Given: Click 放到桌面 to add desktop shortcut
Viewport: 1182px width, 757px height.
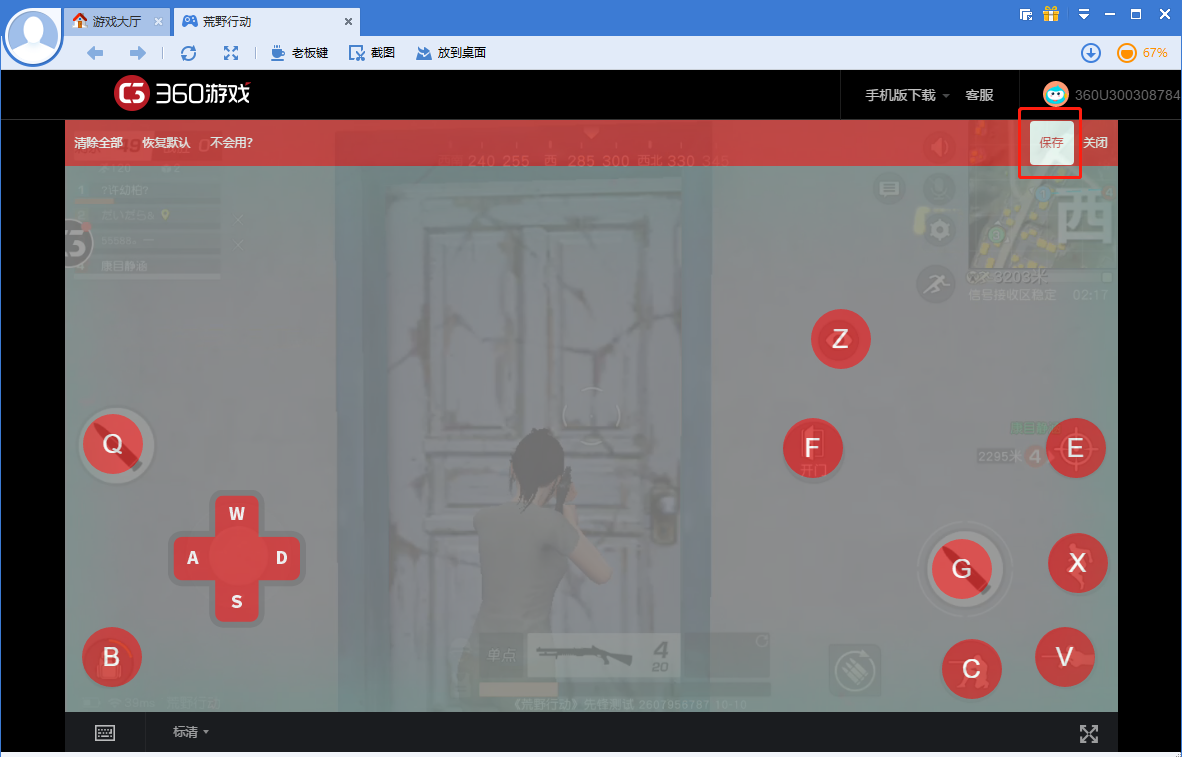Looking at the screenshot, I should pyautogui.click(x=451, y=53).
